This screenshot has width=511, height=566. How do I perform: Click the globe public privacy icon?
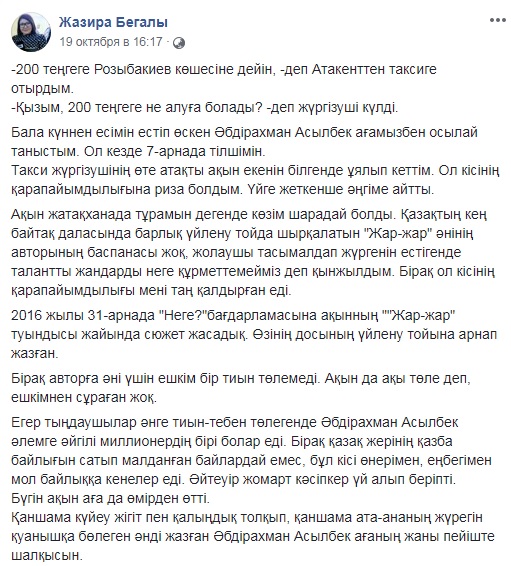pos(179,43)
